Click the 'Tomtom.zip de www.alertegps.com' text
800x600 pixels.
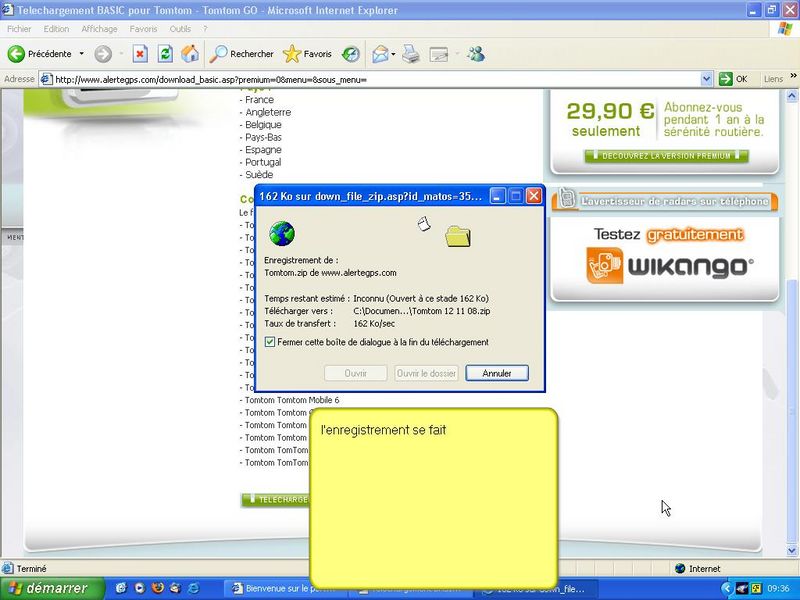coord(330,273)
